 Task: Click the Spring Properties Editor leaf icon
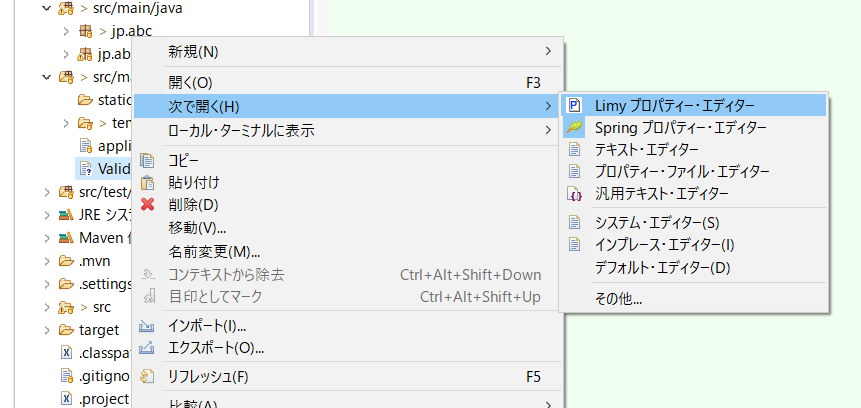[574, 128]
